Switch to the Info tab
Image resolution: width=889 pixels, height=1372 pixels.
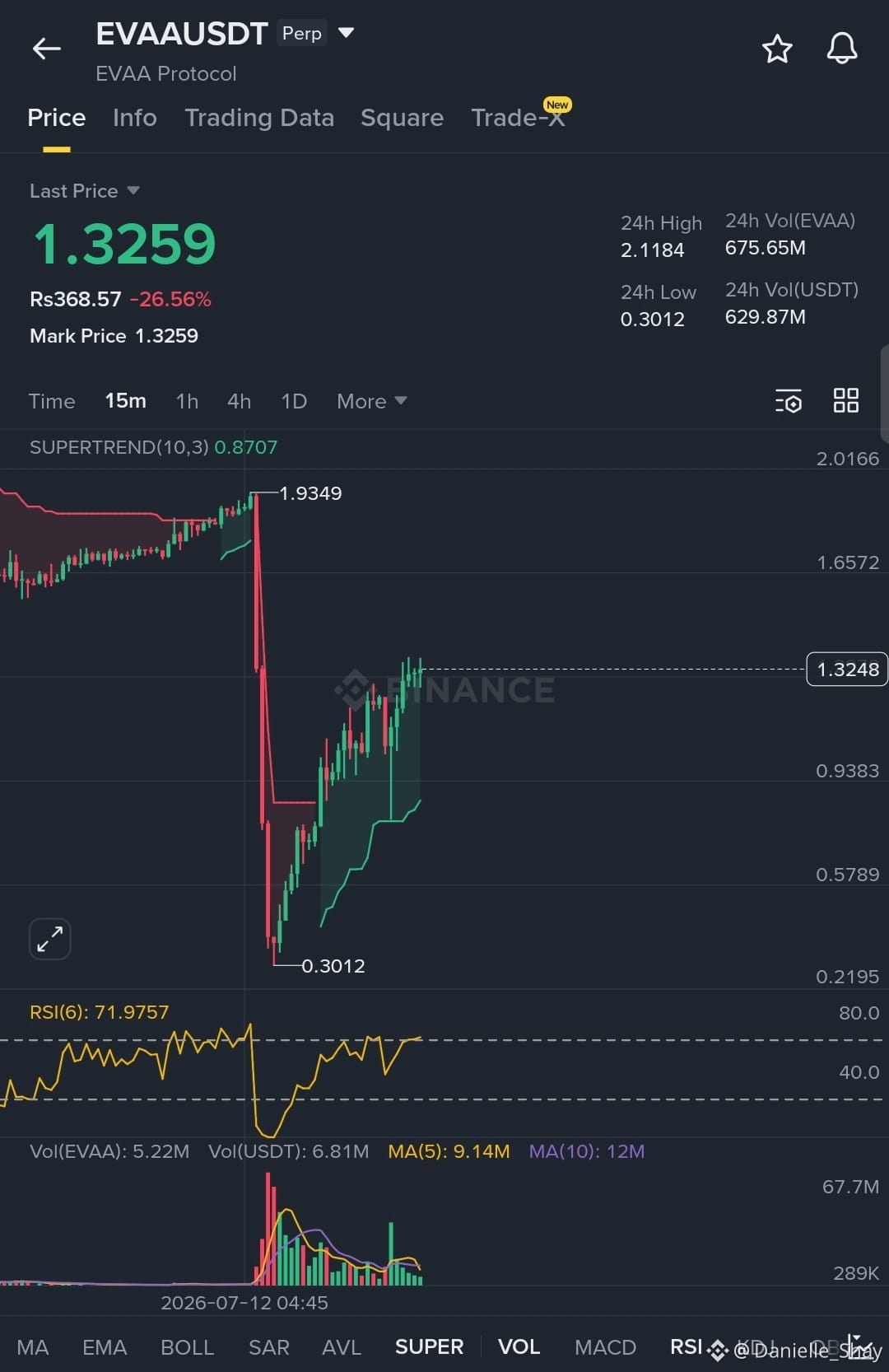coord(135,118)
